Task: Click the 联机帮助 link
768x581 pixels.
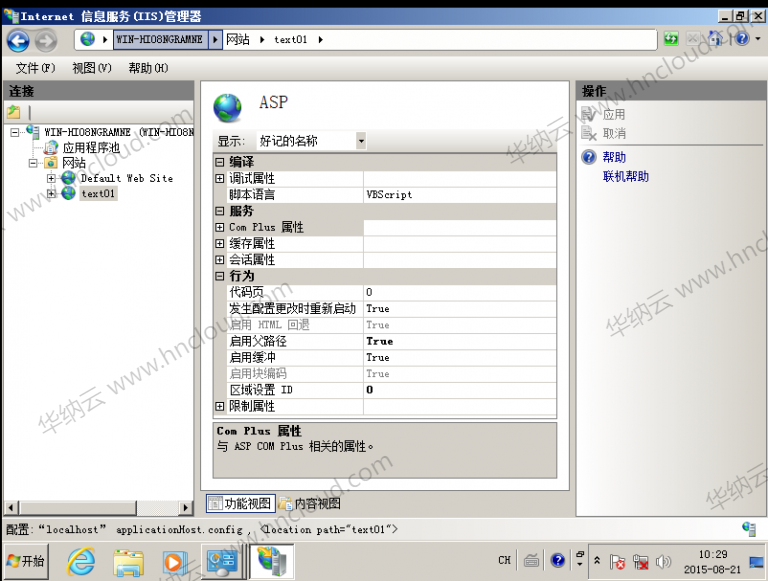Action: click(x=626, y=176)
